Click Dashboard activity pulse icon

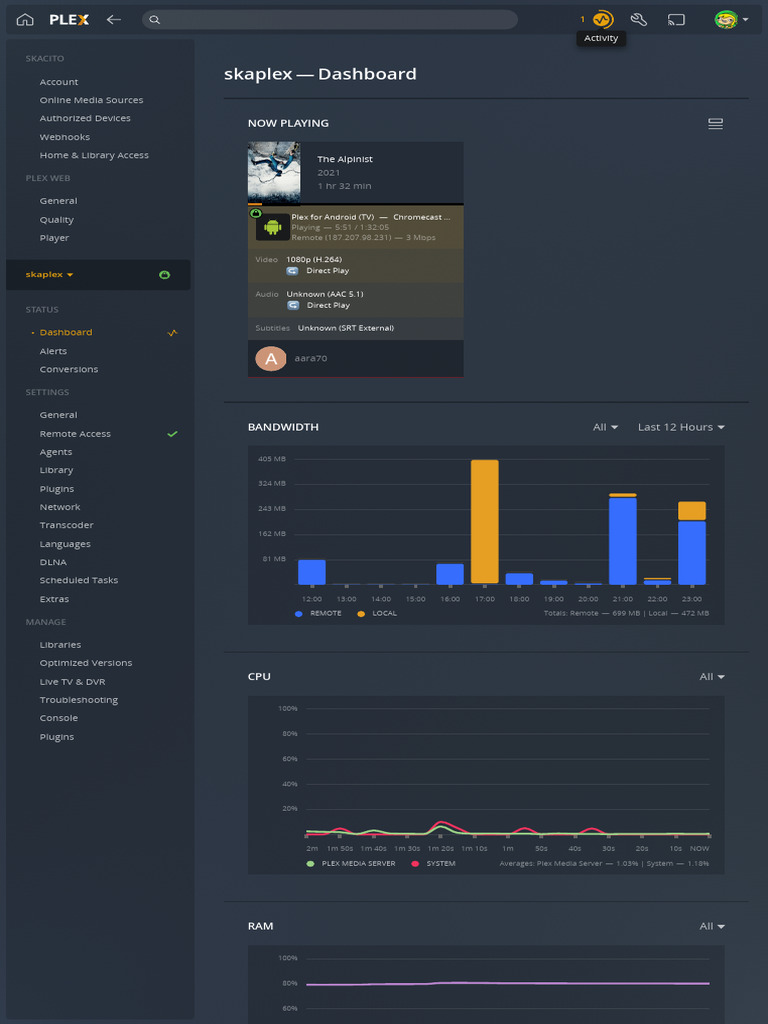pyautogui.click(x=172, y=332)
